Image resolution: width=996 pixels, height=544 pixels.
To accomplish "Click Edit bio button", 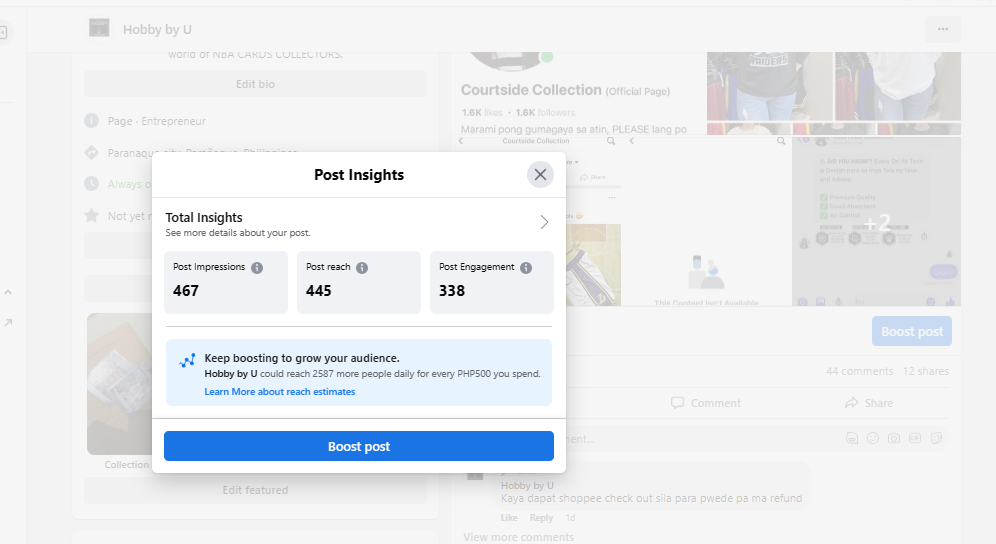I will tap(255, 84).
